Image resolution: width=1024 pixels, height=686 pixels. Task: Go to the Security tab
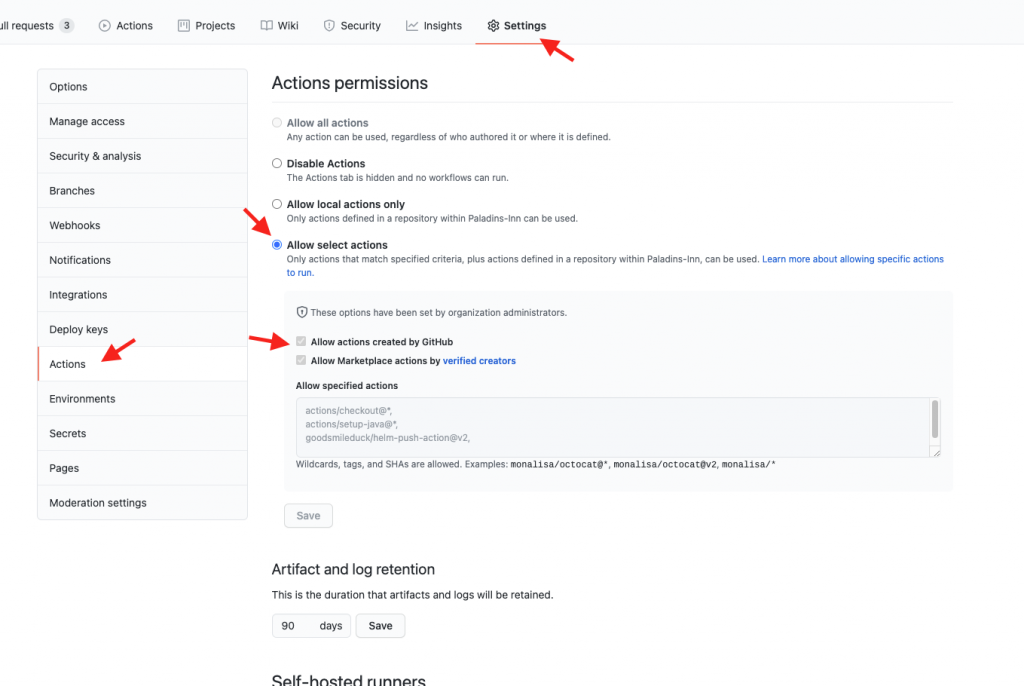coord(352,25)
